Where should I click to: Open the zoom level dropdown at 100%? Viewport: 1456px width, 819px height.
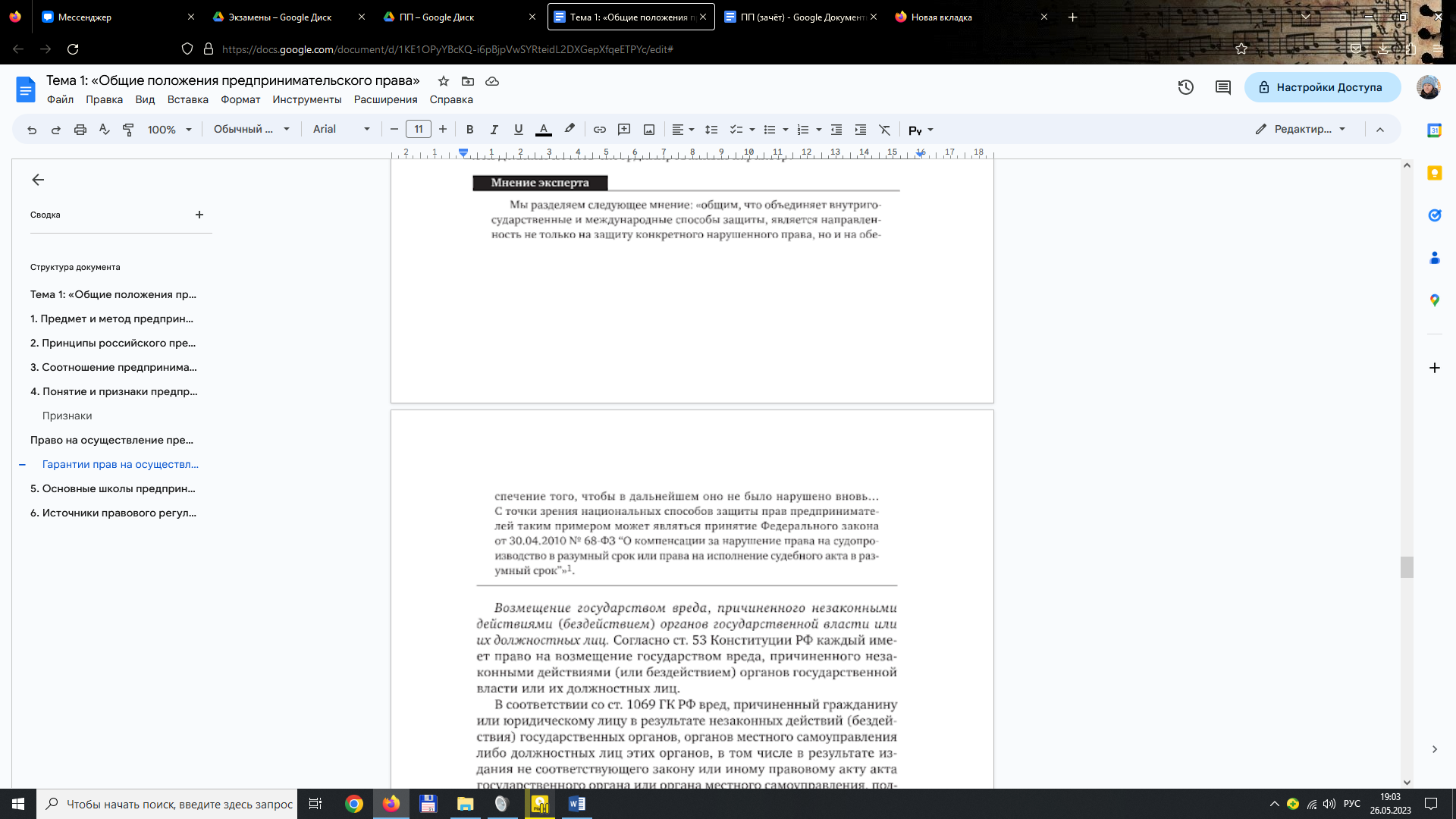click(x=170, y=130)
